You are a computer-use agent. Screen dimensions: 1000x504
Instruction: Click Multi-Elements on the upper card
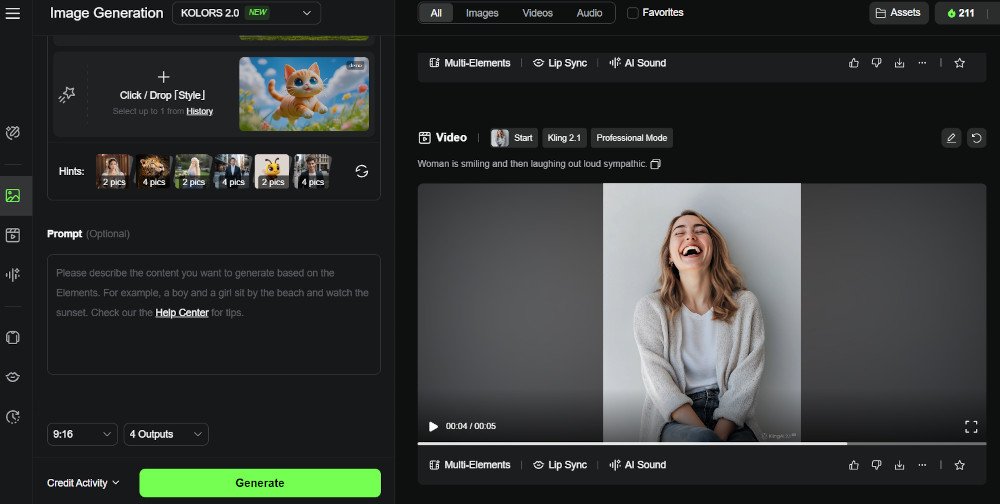(x=470, y=63)
